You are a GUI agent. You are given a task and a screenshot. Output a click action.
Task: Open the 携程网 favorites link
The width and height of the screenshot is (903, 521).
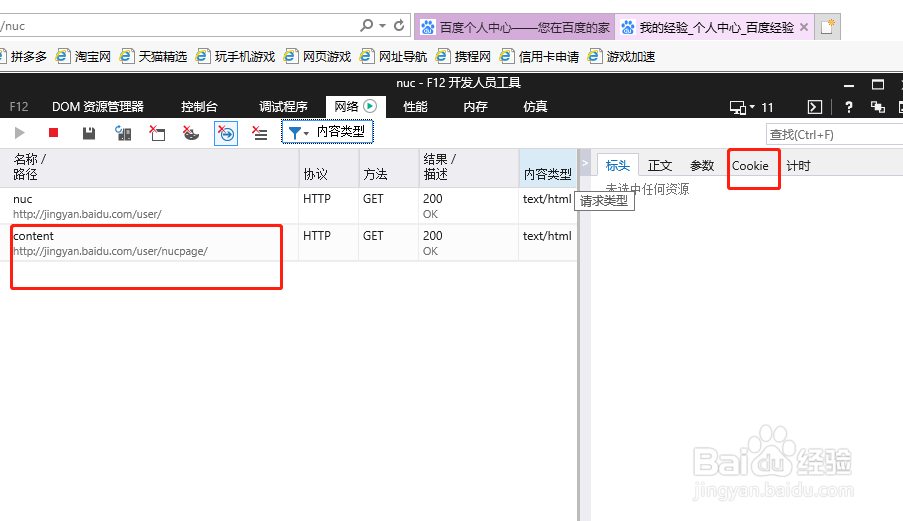pyautogui.click(x=464, y=56)
